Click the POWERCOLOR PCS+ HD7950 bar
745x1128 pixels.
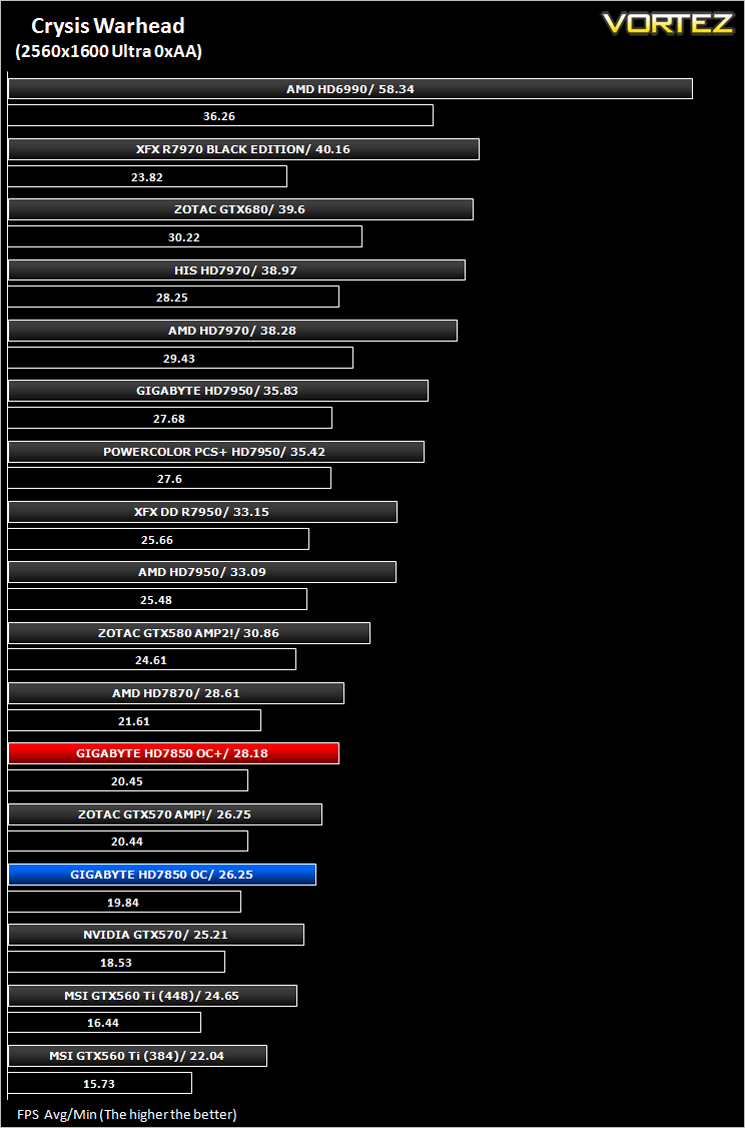[216, 452]
